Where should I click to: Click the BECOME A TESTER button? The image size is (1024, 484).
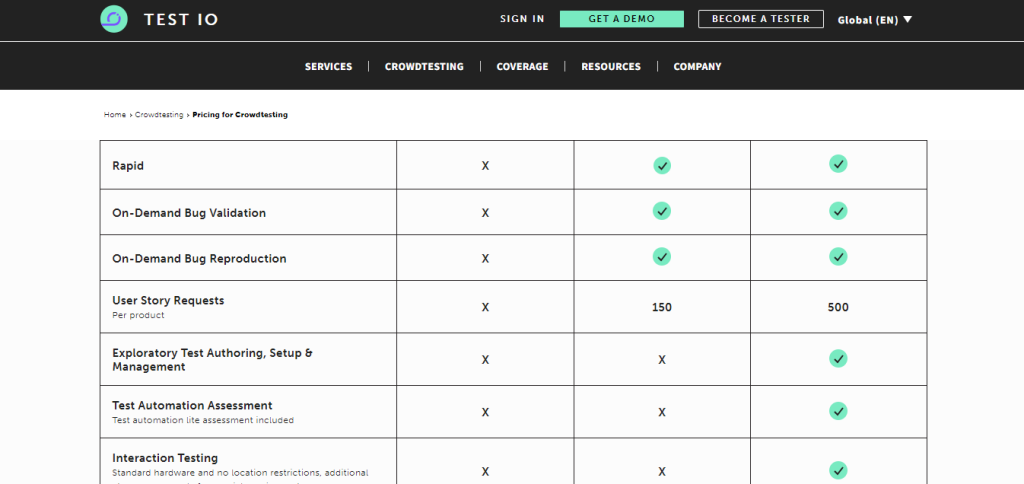(761, 19)
